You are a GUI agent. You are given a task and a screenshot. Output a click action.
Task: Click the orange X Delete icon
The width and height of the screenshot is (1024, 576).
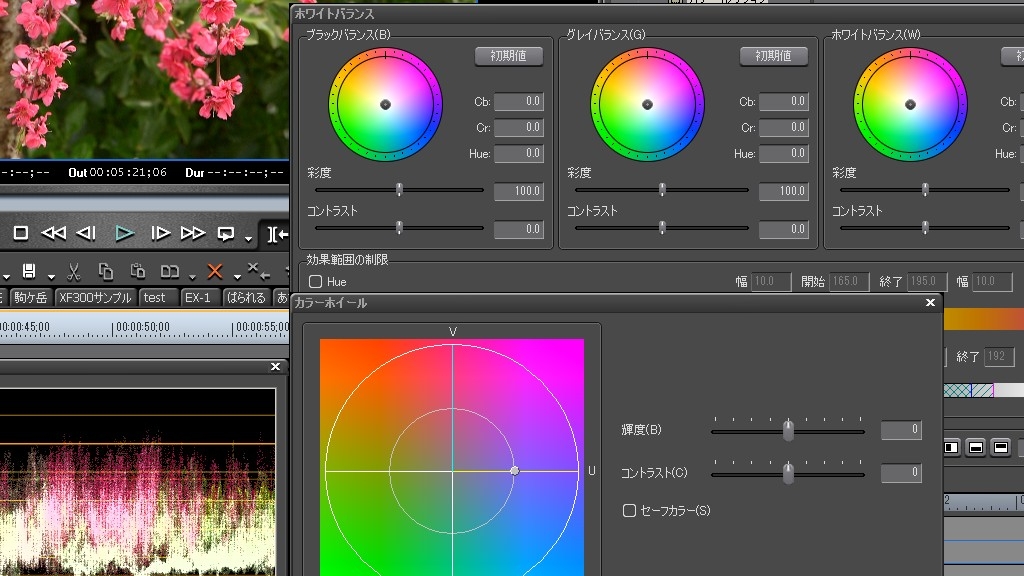214,271
